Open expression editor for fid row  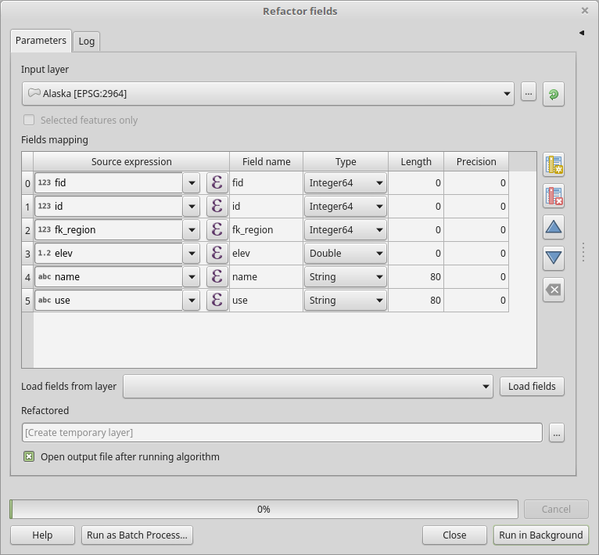(x=217, y=183)
